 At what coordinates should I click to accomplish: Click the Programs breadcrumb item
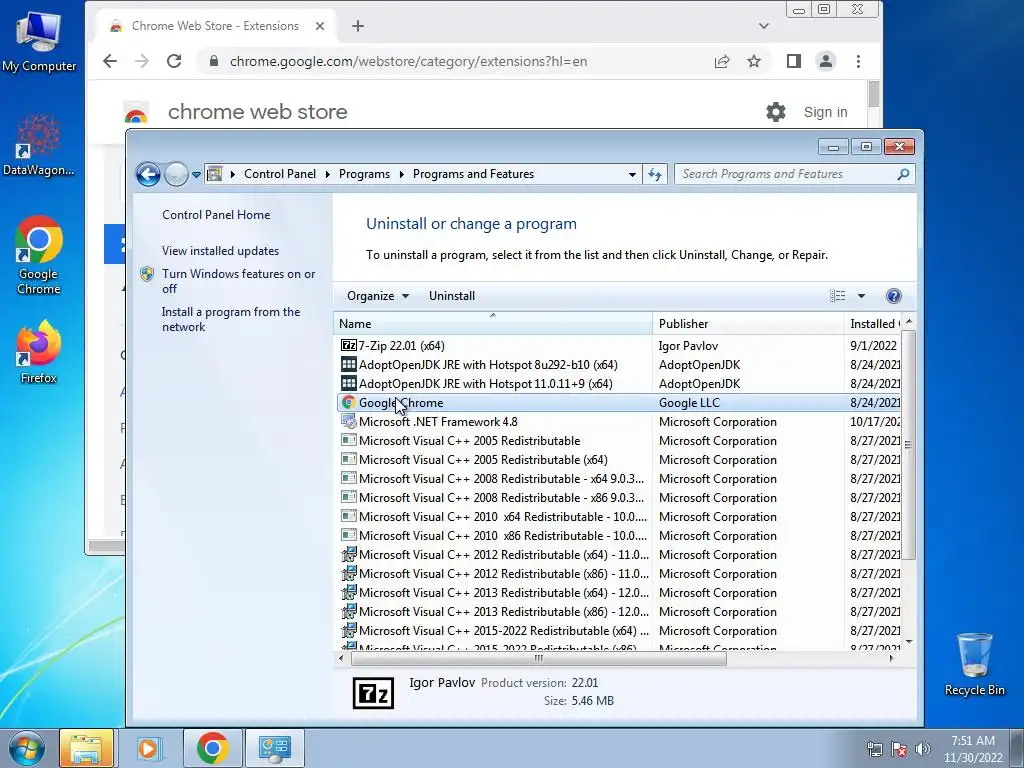[364, 174]
